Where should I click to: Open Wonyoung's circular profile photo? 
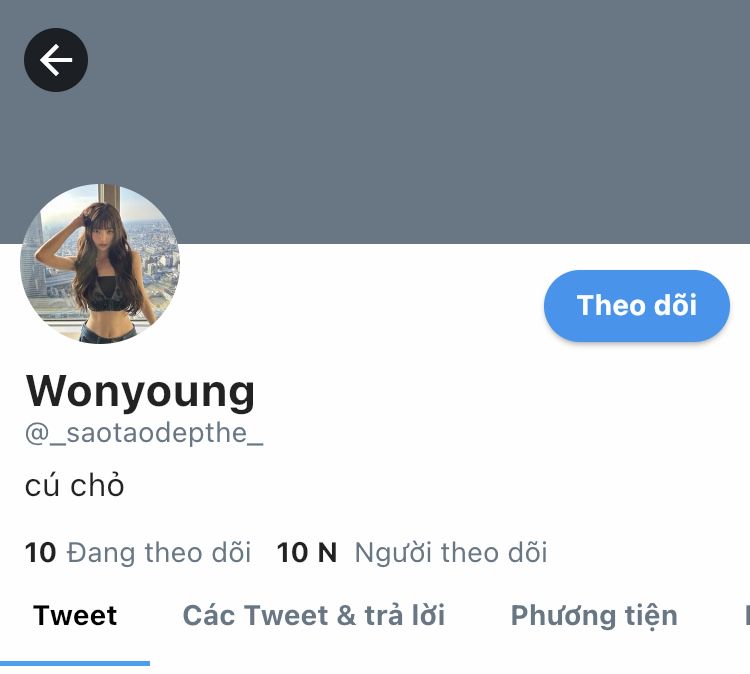click(x=100, y=264)
